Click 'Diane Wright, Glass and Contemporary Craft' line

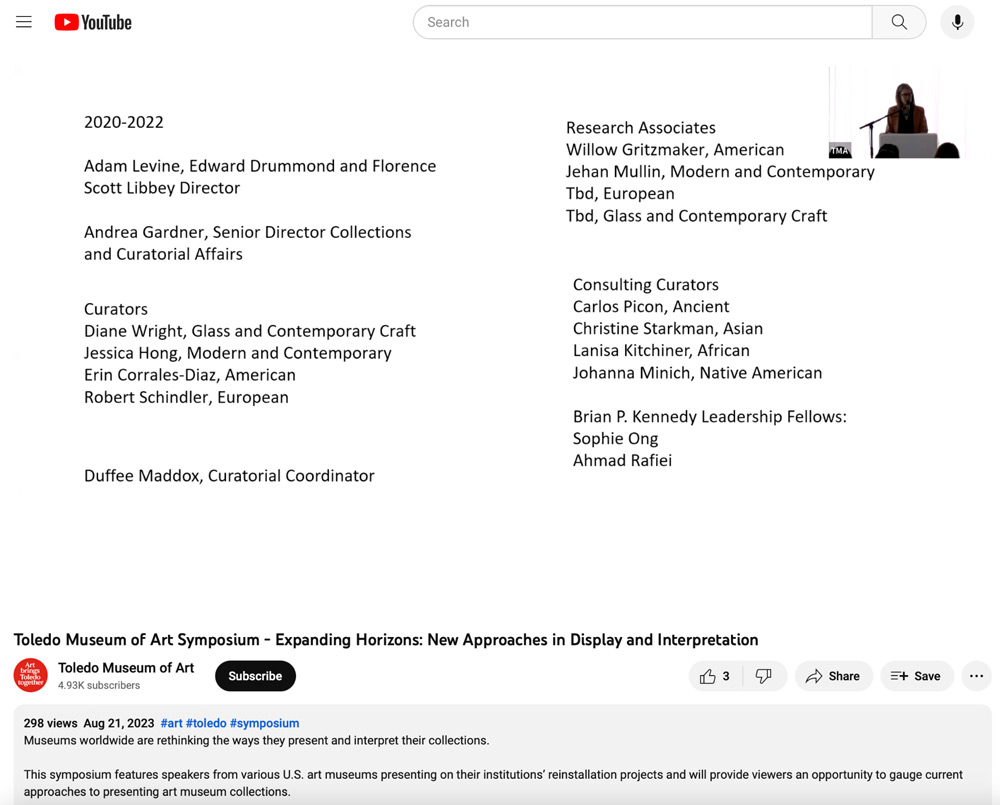[x=249, y=331]
